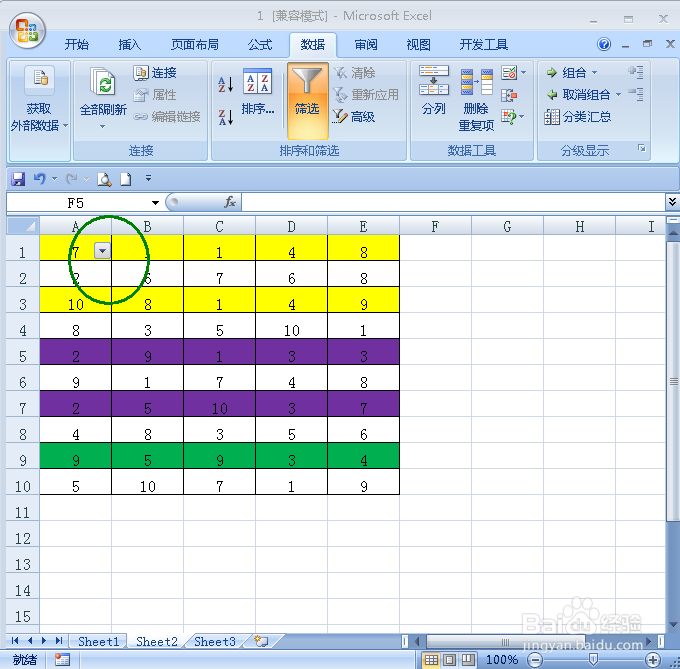Expand the data validation dropdown arrow
This screenshot has width=680, height=669.
(x=523, y=72)
